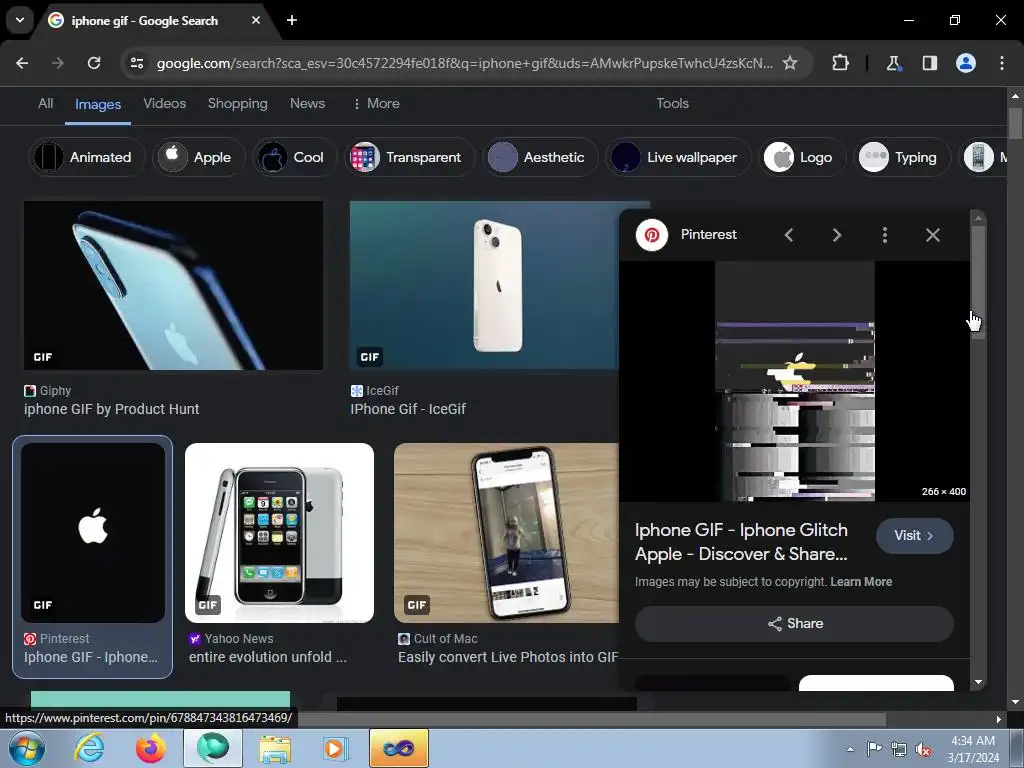
Task: Open the Chrome profile avatar
Action: 966,63
